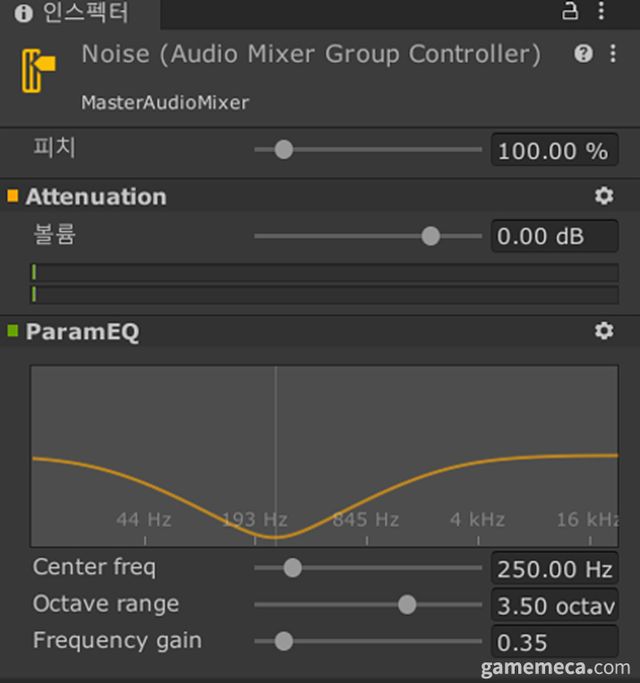This screenshot has height=683, width=640.
Task: Click the Attenuation section header
Action: coord(96,196)
